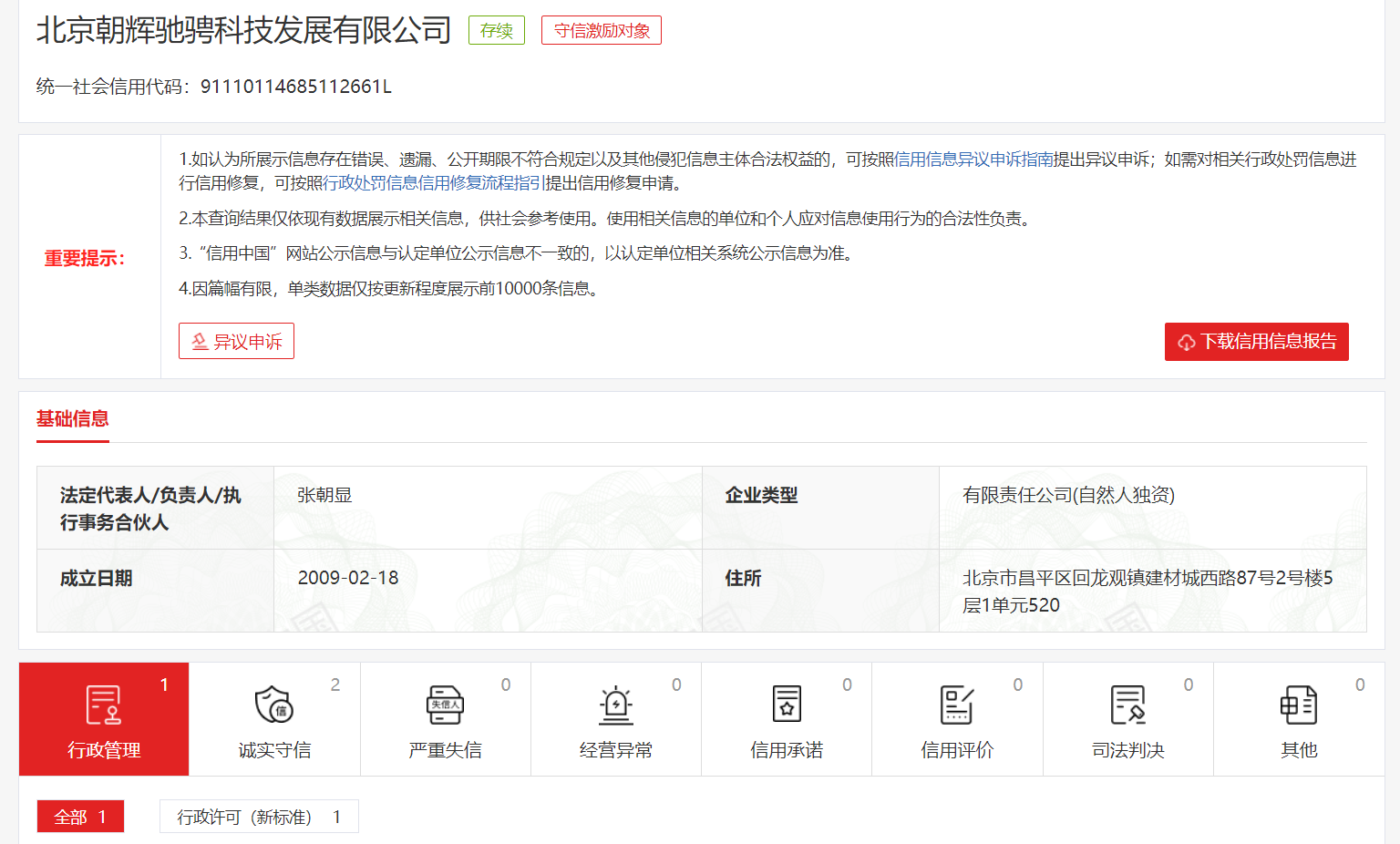This screenshot has height=844, width=1400.
Task: Click the 住所 header cell
Action: click(820, 591)
